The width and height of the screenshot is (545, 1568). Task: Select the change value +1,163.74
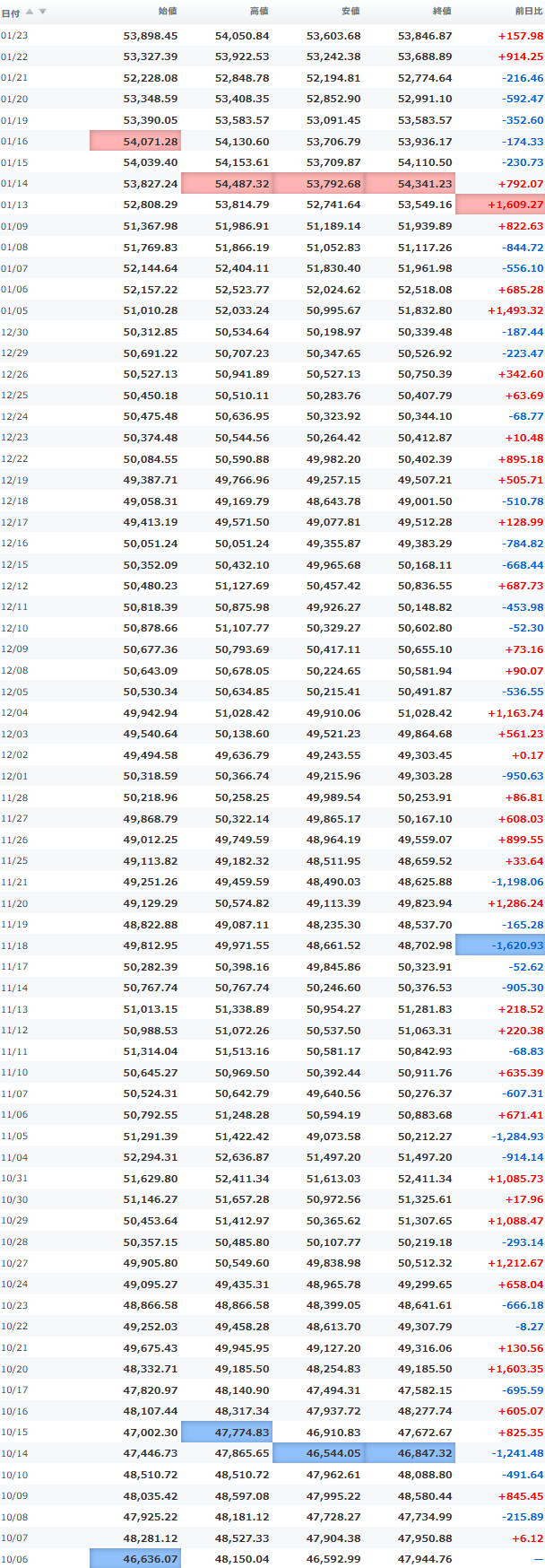(x=515, y=713)
